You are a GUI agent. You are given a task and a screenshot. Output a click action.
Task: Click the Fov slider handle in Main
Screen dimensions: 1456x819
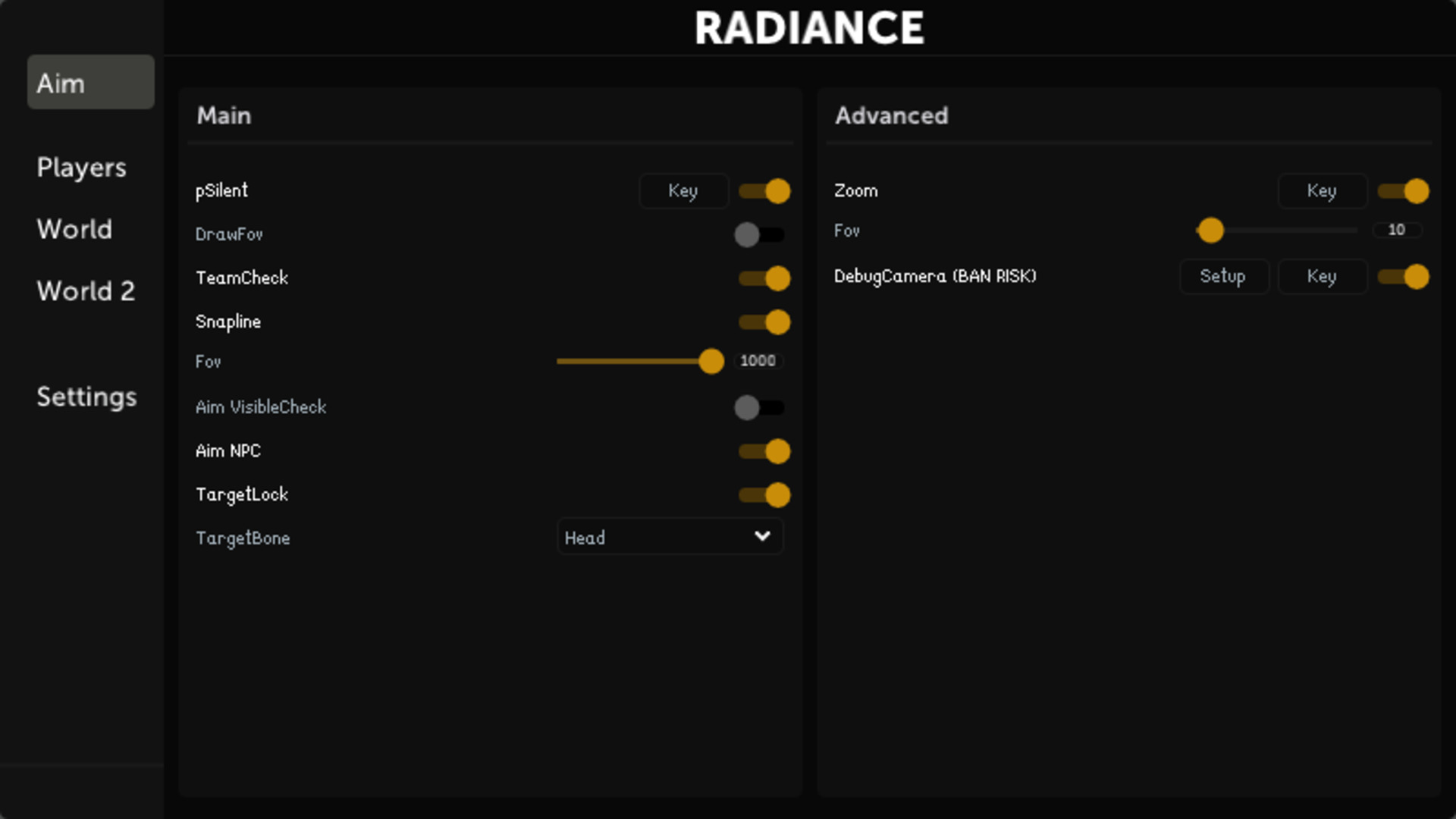click(x=711, y=362)
